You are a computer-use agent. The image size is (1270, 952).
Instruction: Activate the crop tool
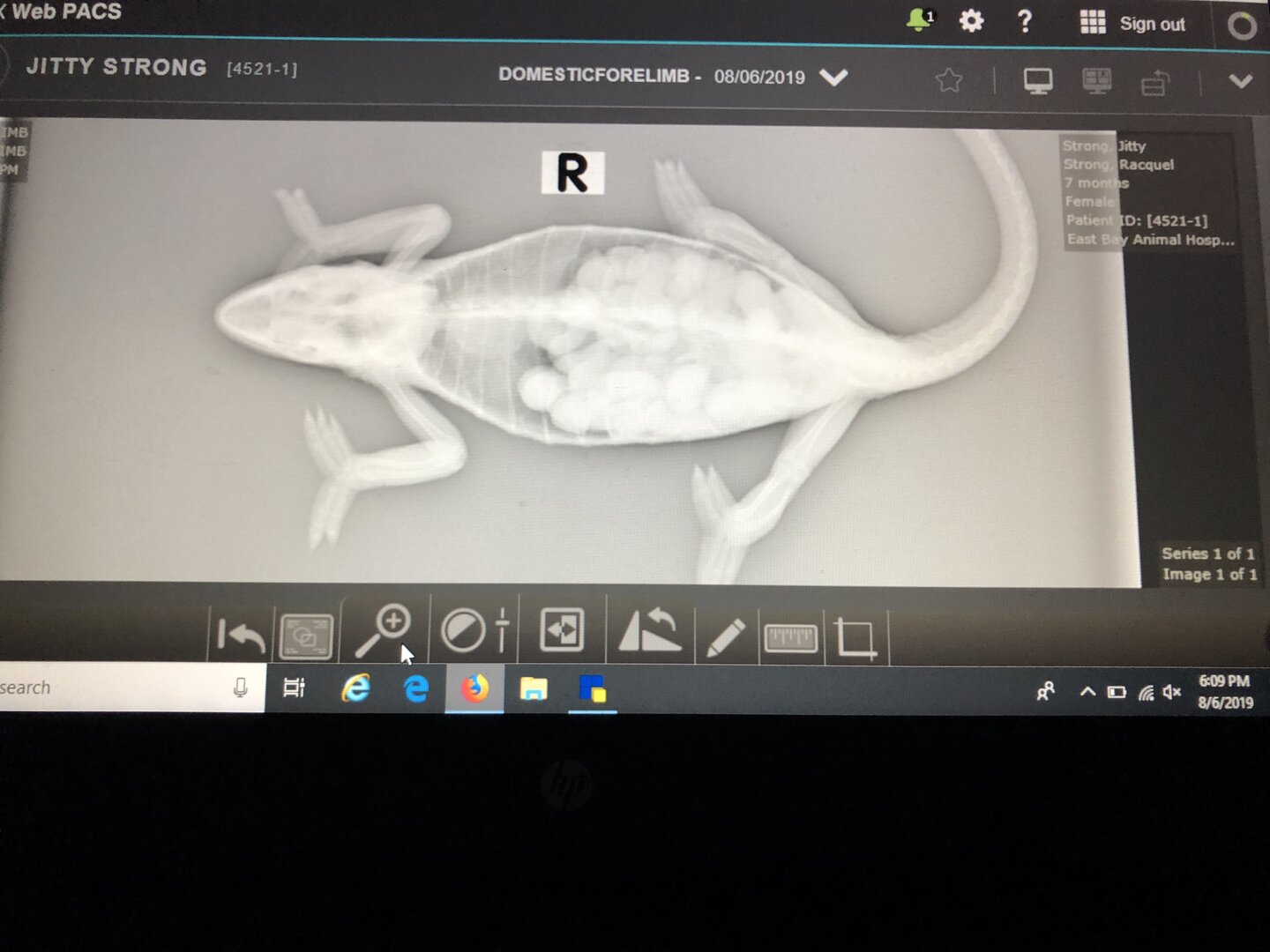pos(855,638)
